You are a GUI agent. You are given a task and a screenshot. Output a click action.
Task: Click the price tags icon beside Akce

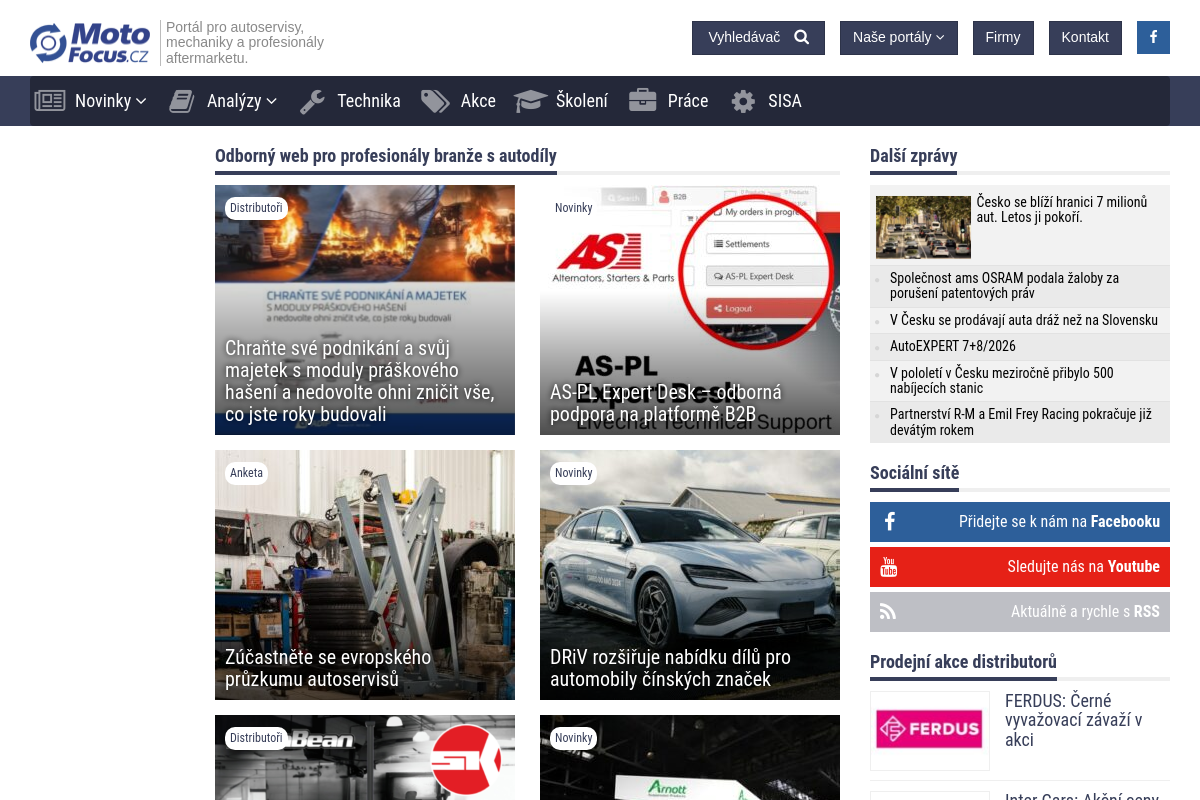tap(435, 100)
